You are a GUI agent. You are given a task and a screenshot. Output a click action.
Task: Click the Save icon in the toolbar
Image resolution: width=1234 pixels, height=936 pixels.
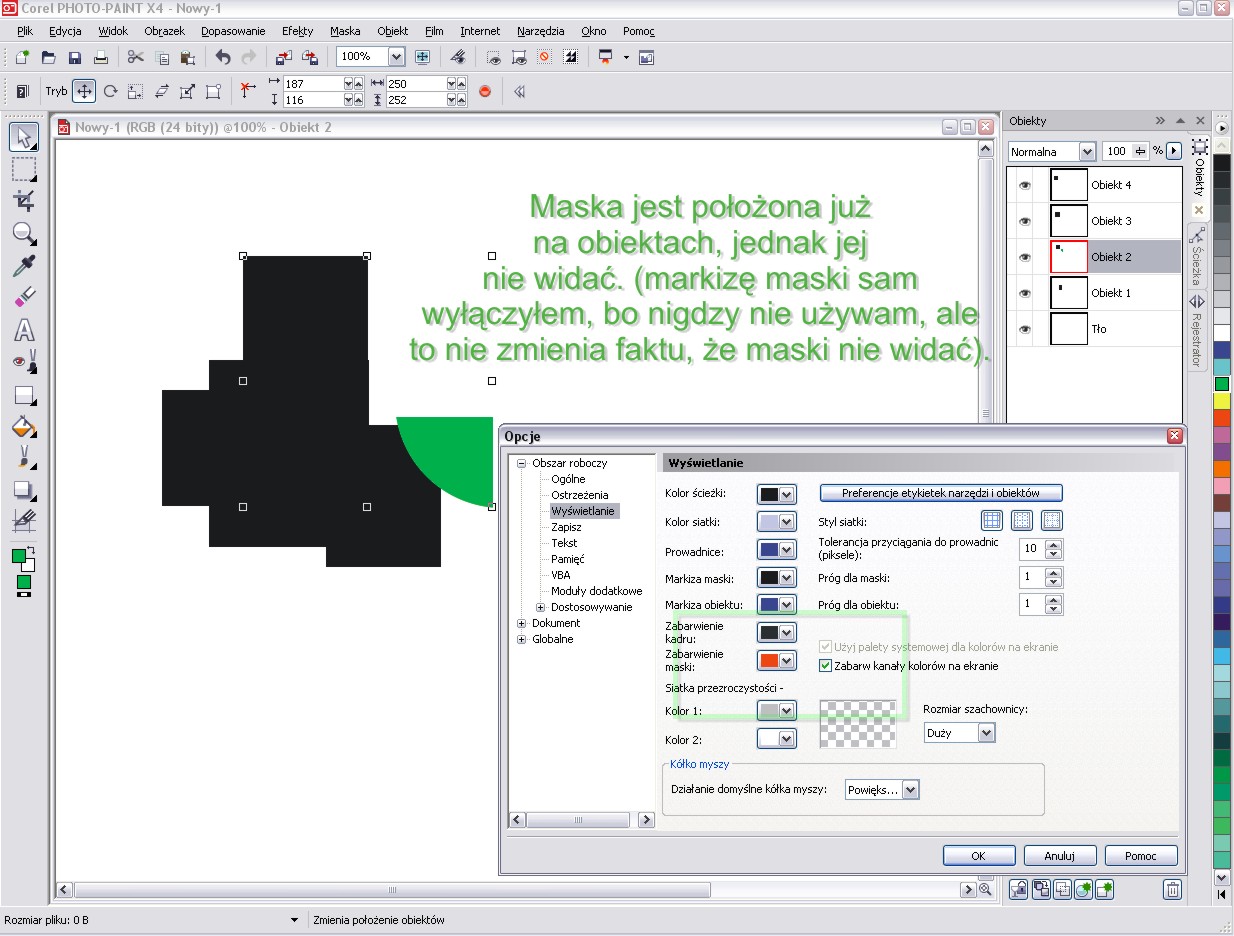[75, 57]
